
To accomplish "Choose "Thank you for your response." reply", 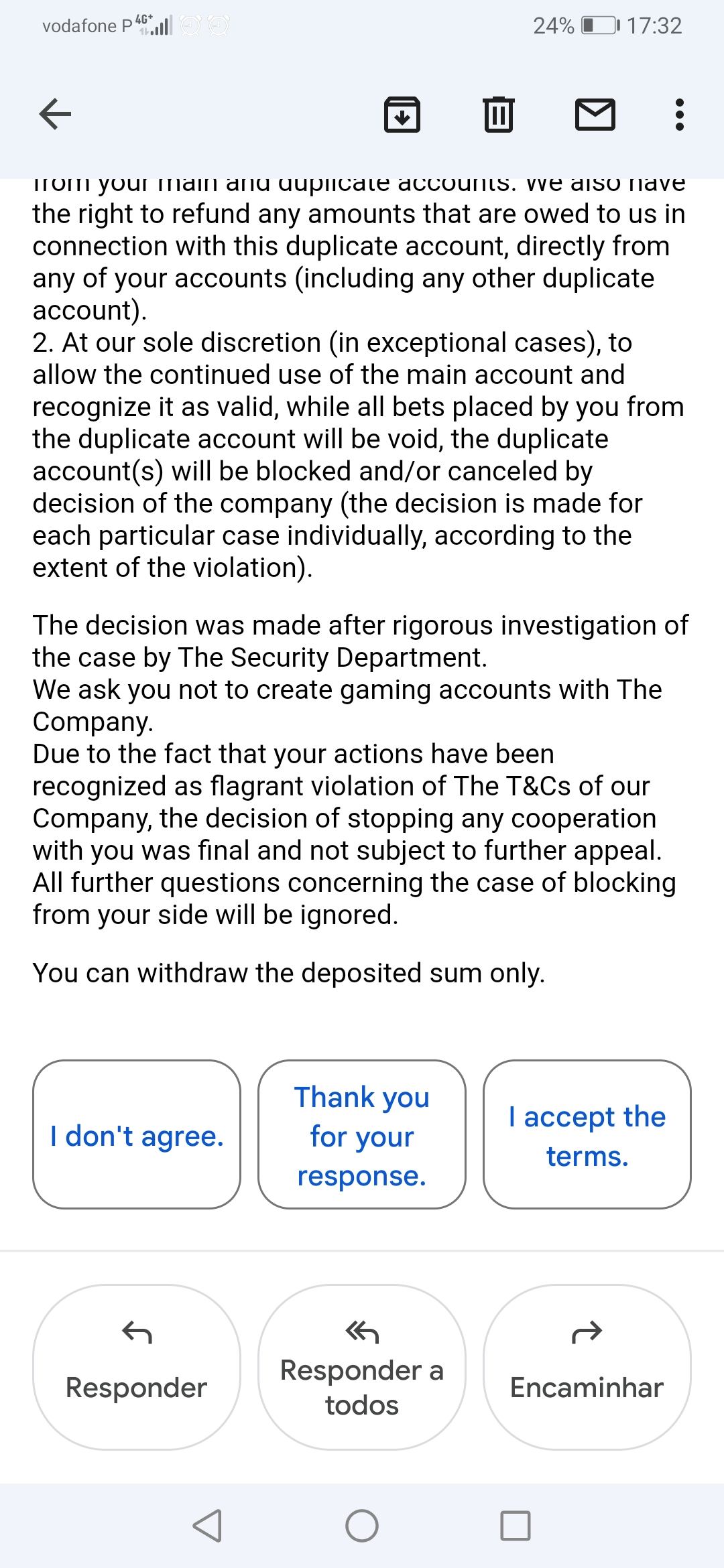I will click(362, 1135).
